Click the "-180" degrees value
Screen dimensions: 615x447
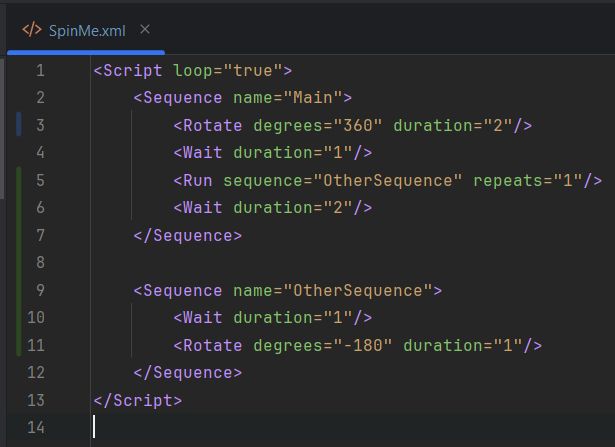click(x=363, y=345)
